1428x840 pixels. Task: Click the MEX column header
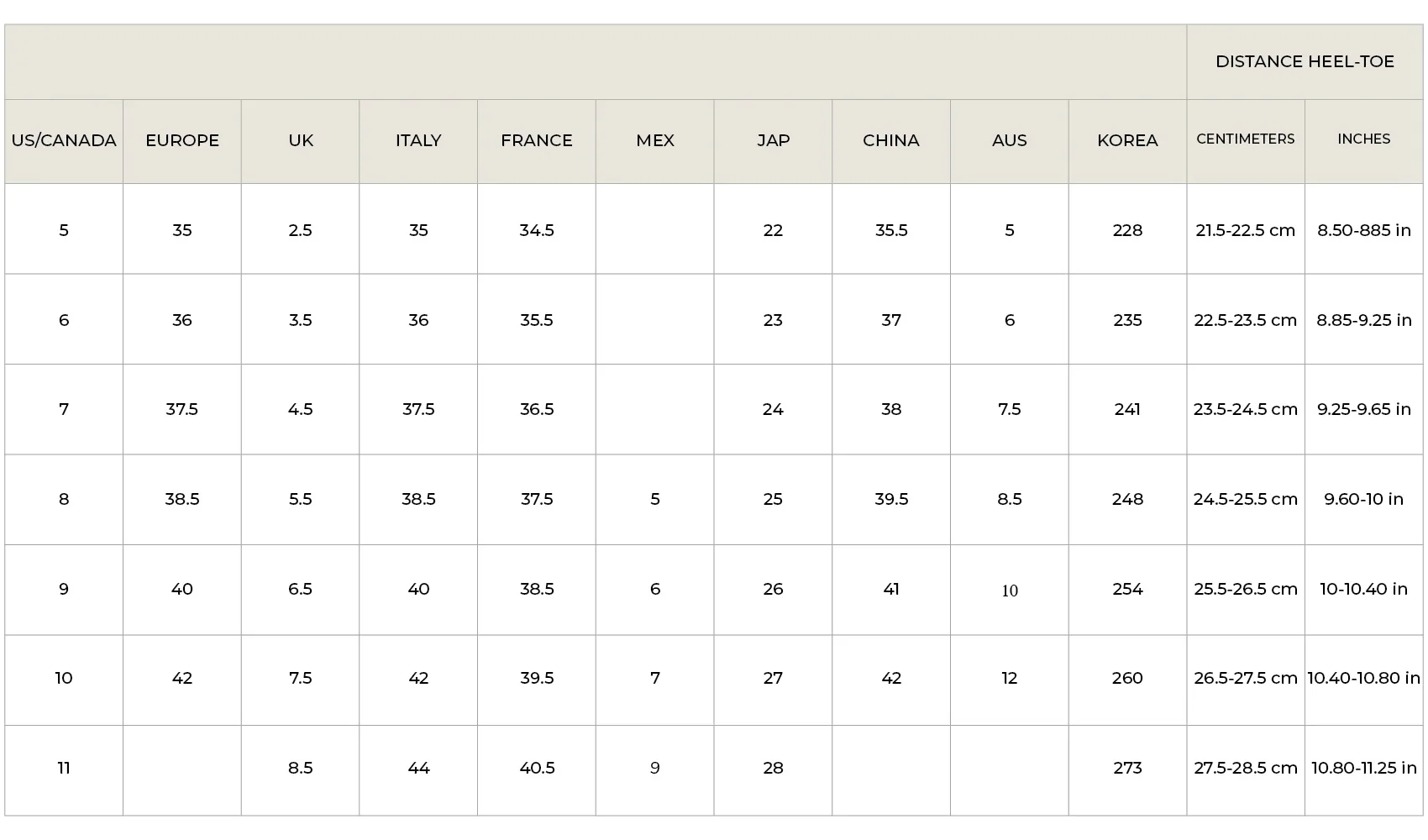[x=655, y=141]
